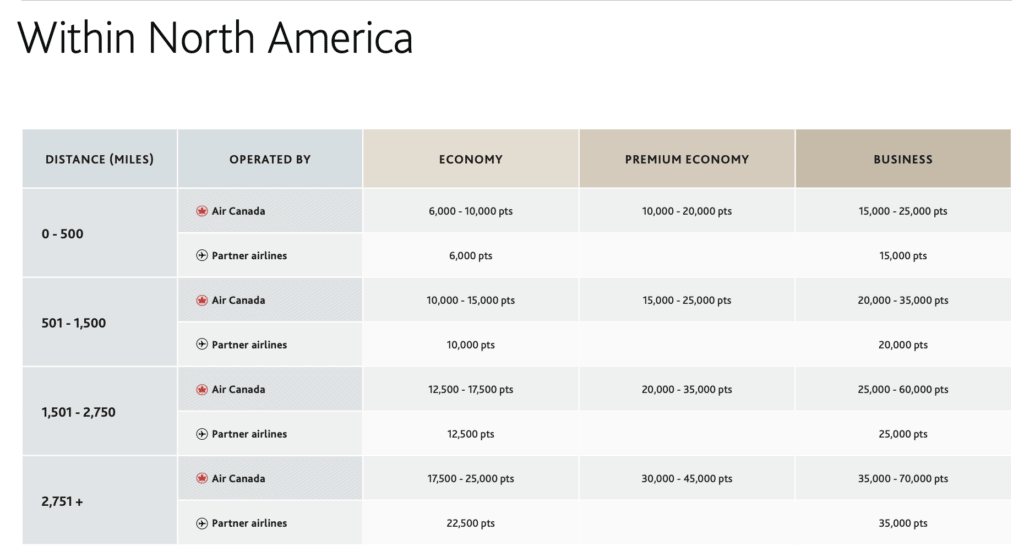Click the 6,000 - 10,000 pts economy cell
1024x557 pixels.
tap(471, 212)
